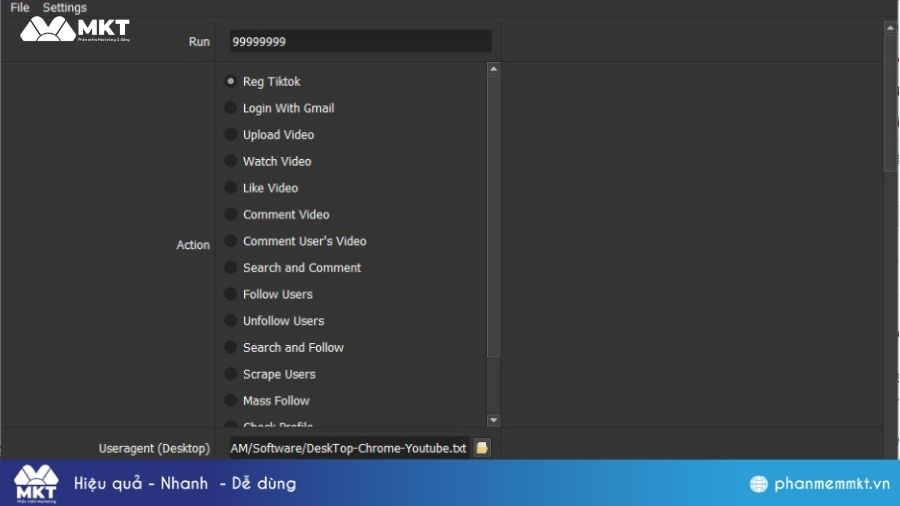Choose Search and Comment action

tap(293, 267)
